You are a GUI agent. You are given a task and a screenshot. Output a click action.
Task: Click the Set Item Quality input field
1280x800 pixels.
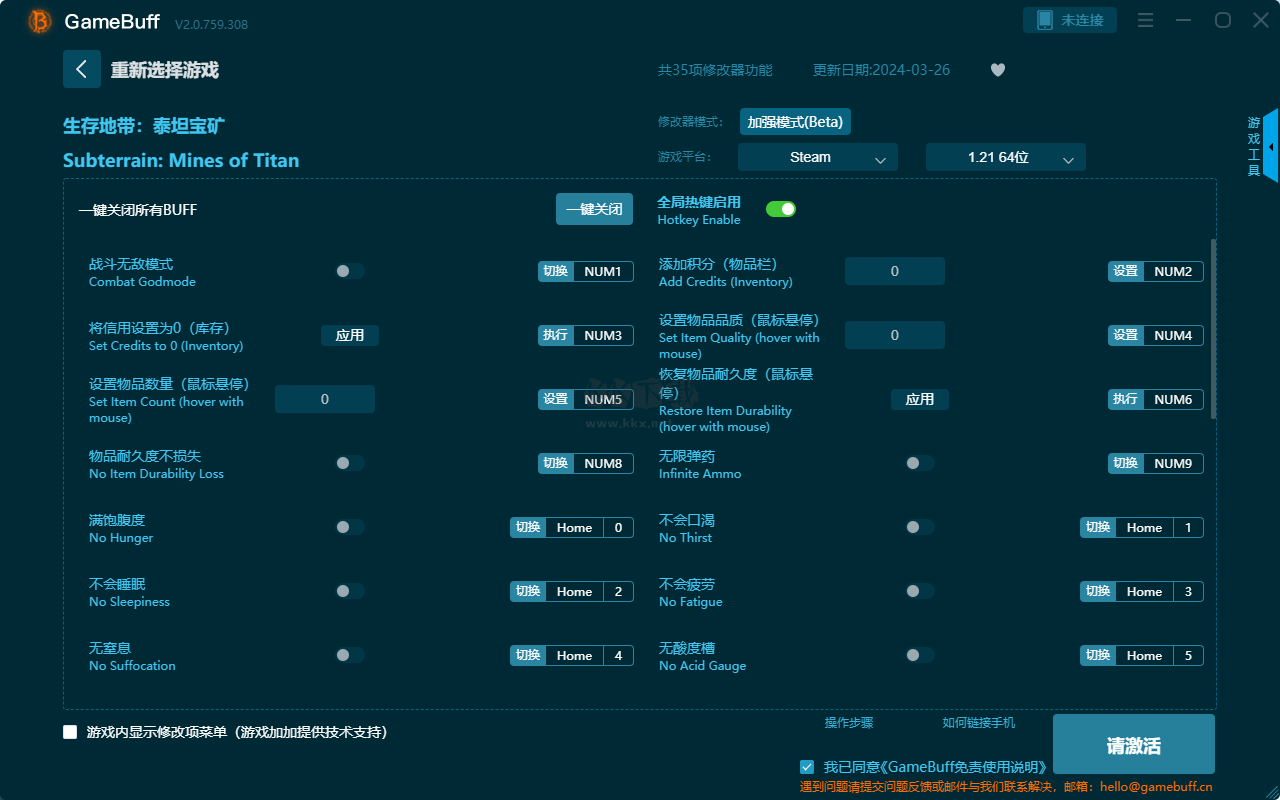[x=895, y=335]
